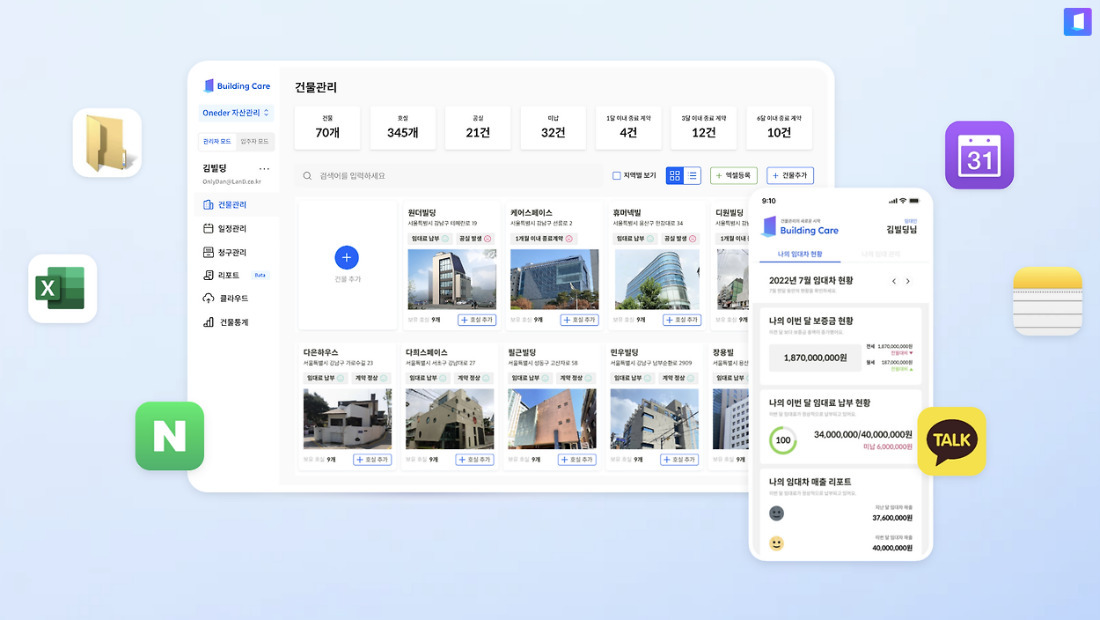Open the 리포트 Beta sidebar menu
The image size is (1100, 620).
coord(236,275)
